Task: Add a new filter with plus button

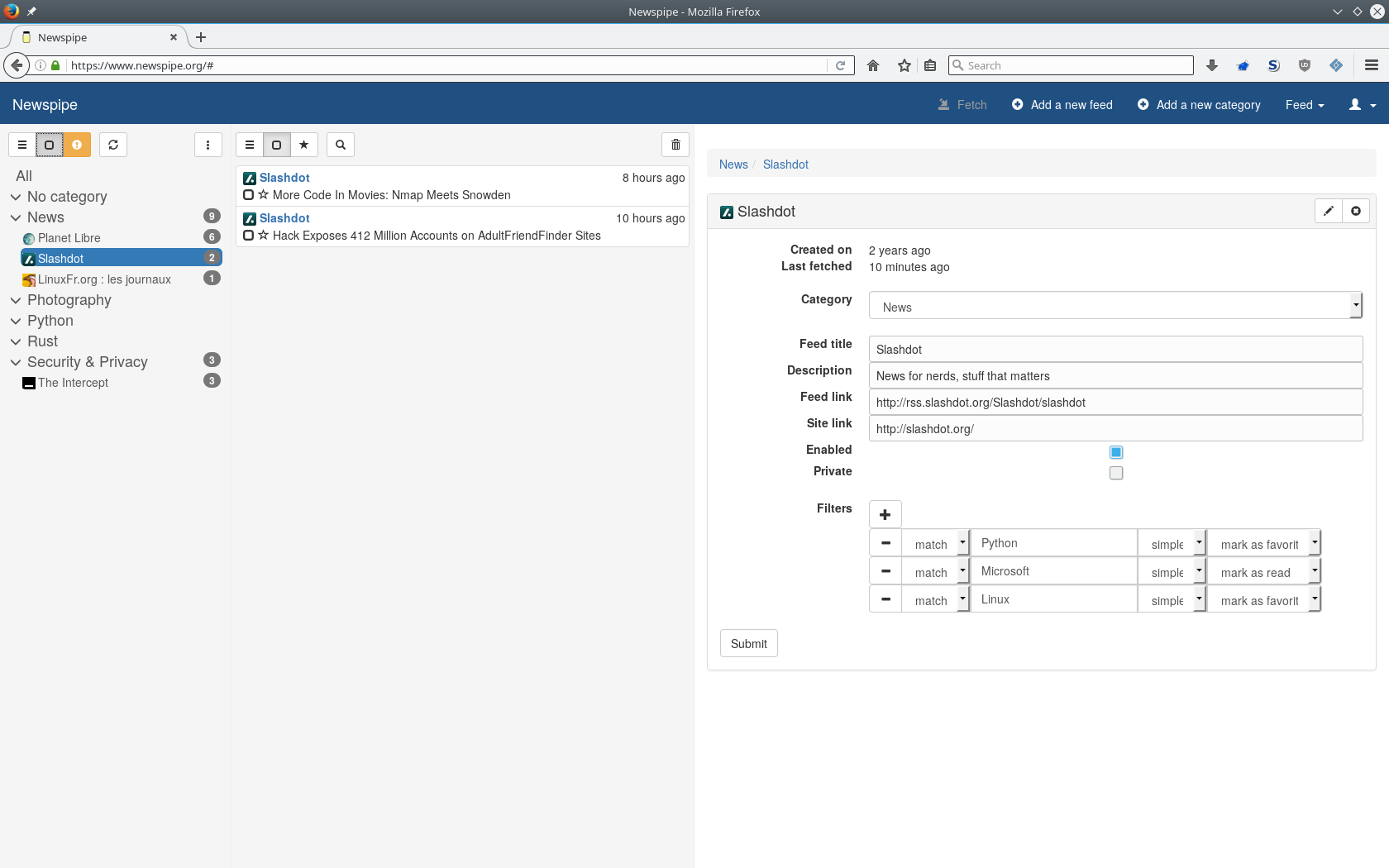Action: point(885,514)
